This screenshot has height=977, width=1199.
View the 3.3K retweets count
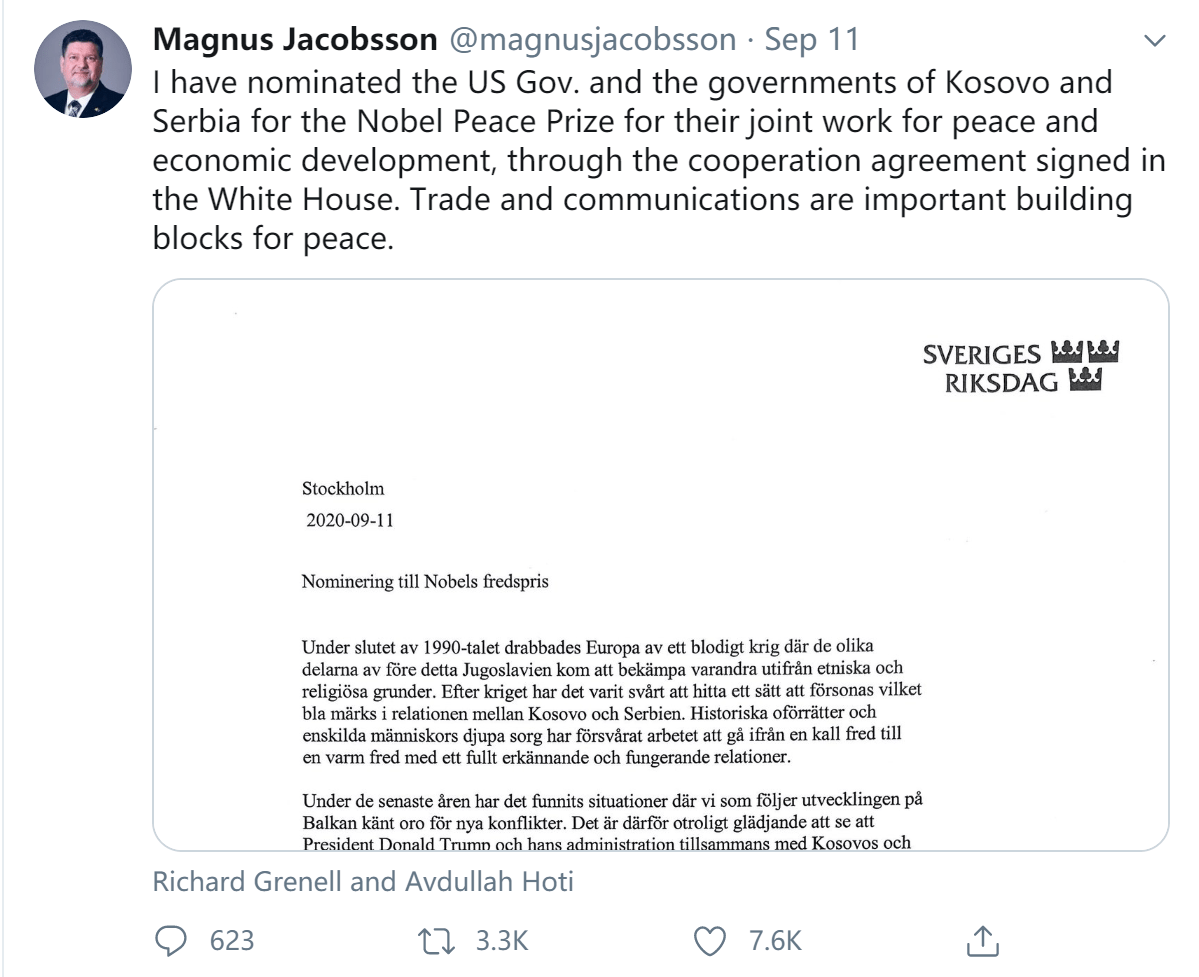point(502,941)
